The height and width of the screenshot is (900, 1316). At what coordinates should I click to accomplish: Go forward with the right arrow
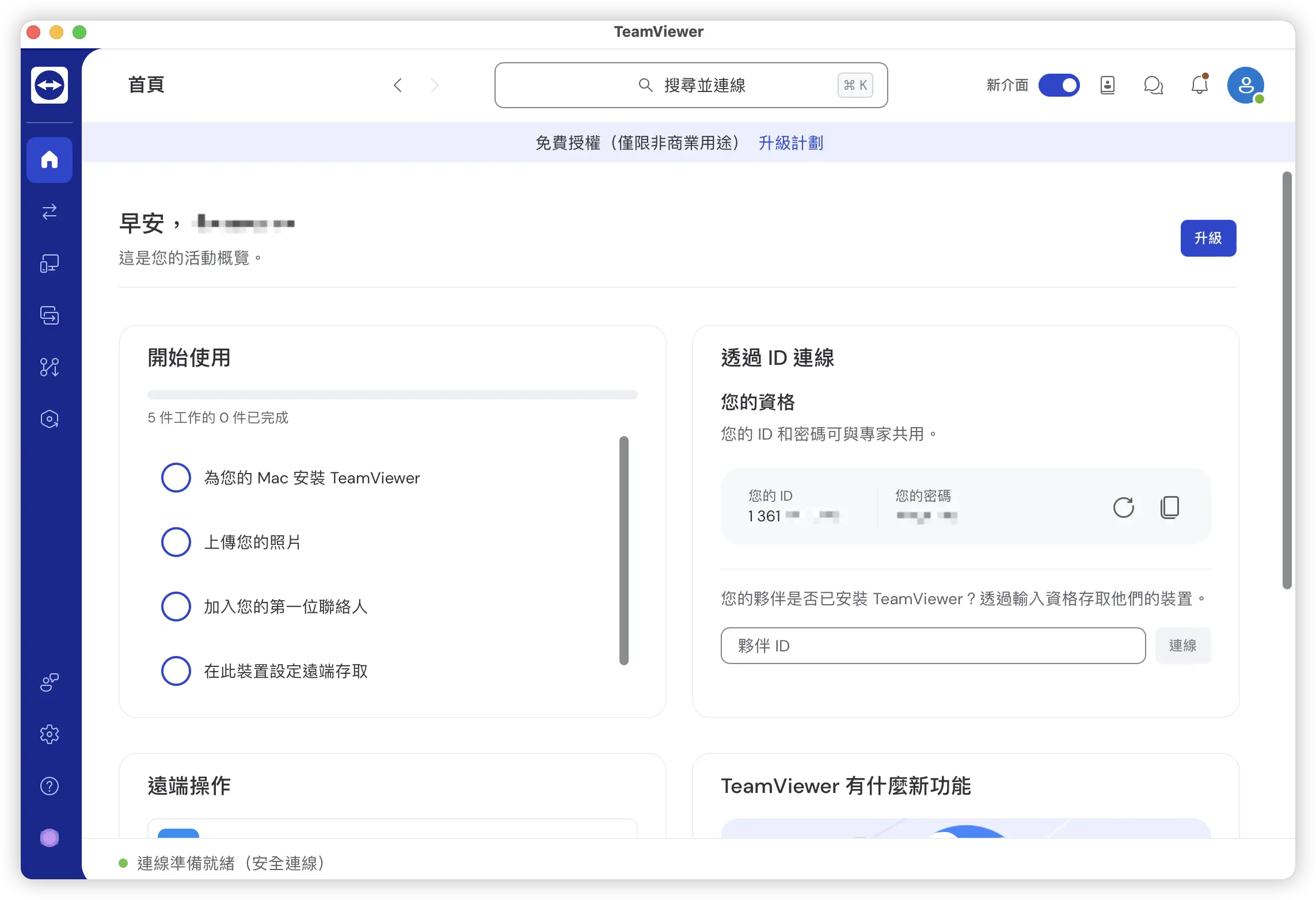point(435,85)
